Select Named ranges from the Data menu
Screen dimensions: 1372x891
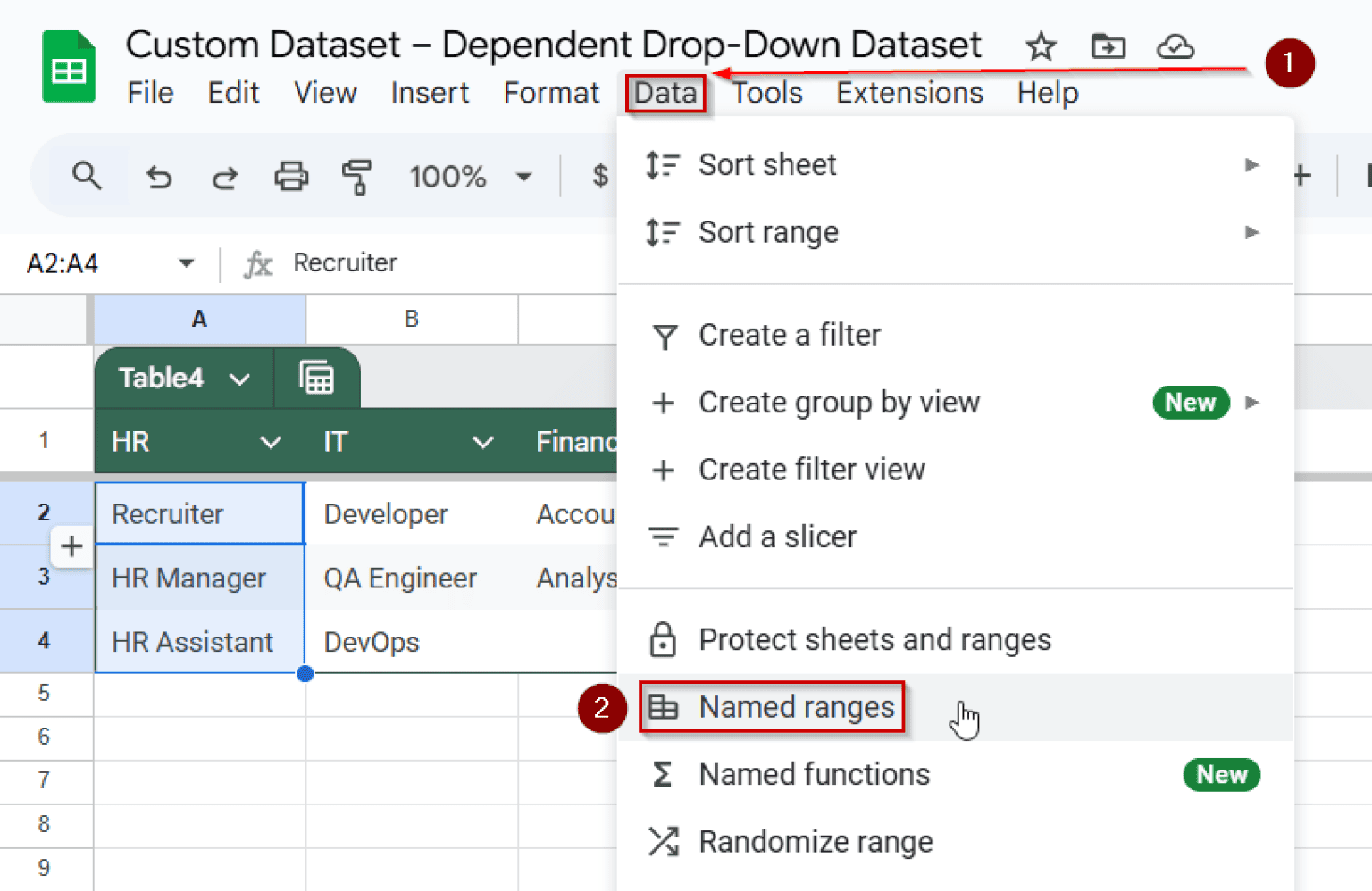click(x=796, y=706)
